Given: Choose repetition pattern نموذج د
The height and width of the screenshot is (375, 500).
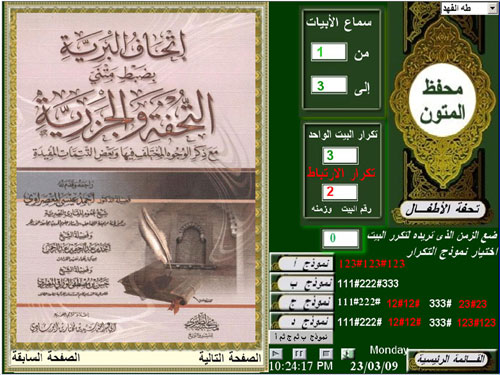Looking at the screenshot, I should [x=302, y=322].
